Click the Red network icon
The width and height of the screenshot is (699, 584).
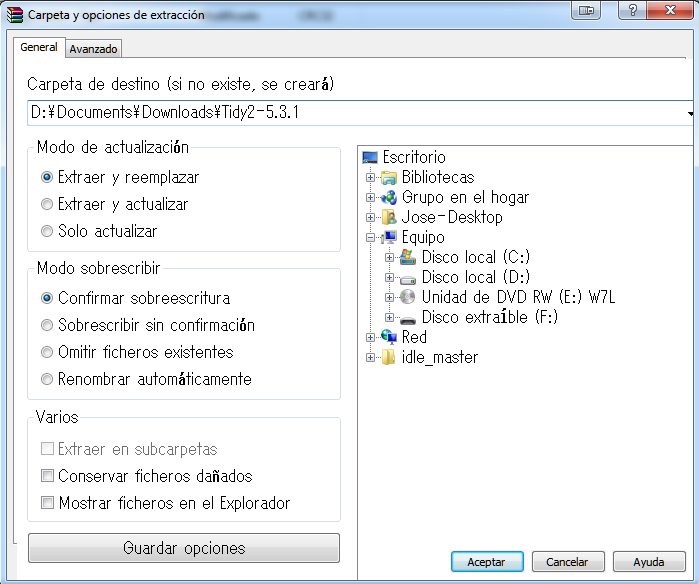click(389, 337)
